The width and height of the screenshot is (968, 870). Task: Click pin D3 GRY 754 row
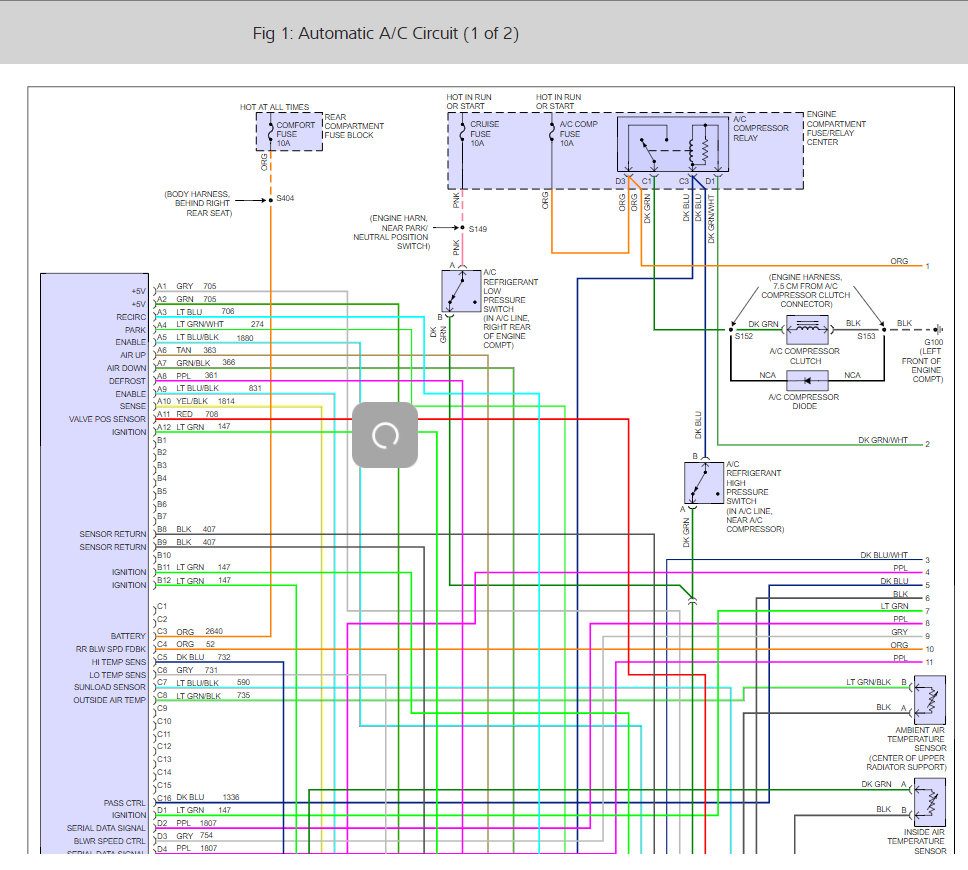pos(185,836)
